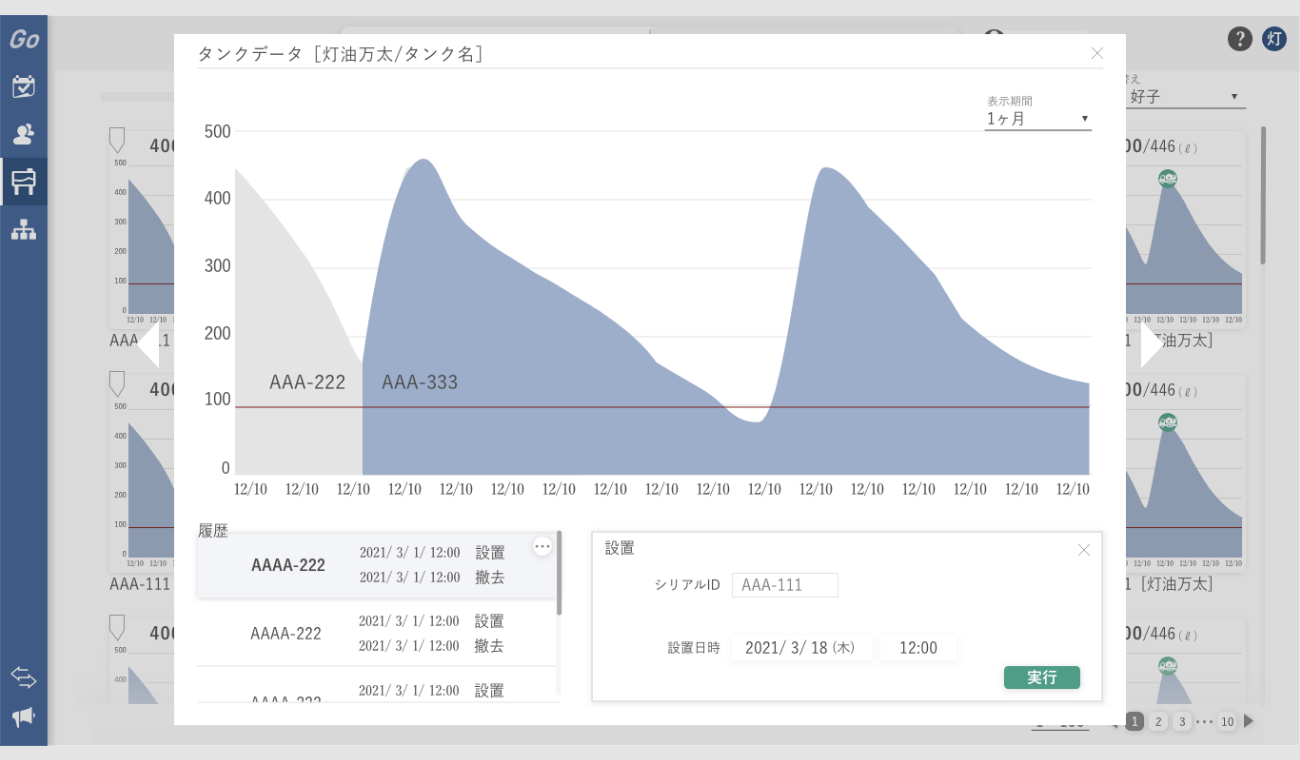Open the 表示期間 1ヶ月 dropdown

pos(1038,119)
